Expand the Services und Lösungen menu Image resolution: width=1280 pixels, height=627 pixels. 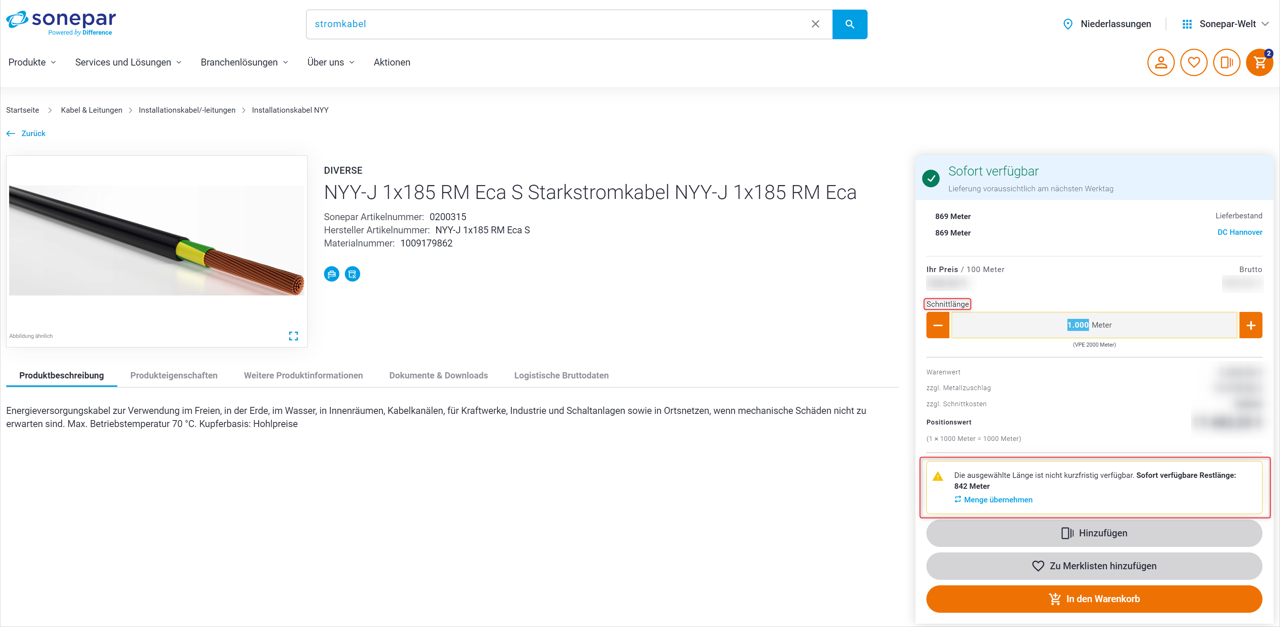128,62
